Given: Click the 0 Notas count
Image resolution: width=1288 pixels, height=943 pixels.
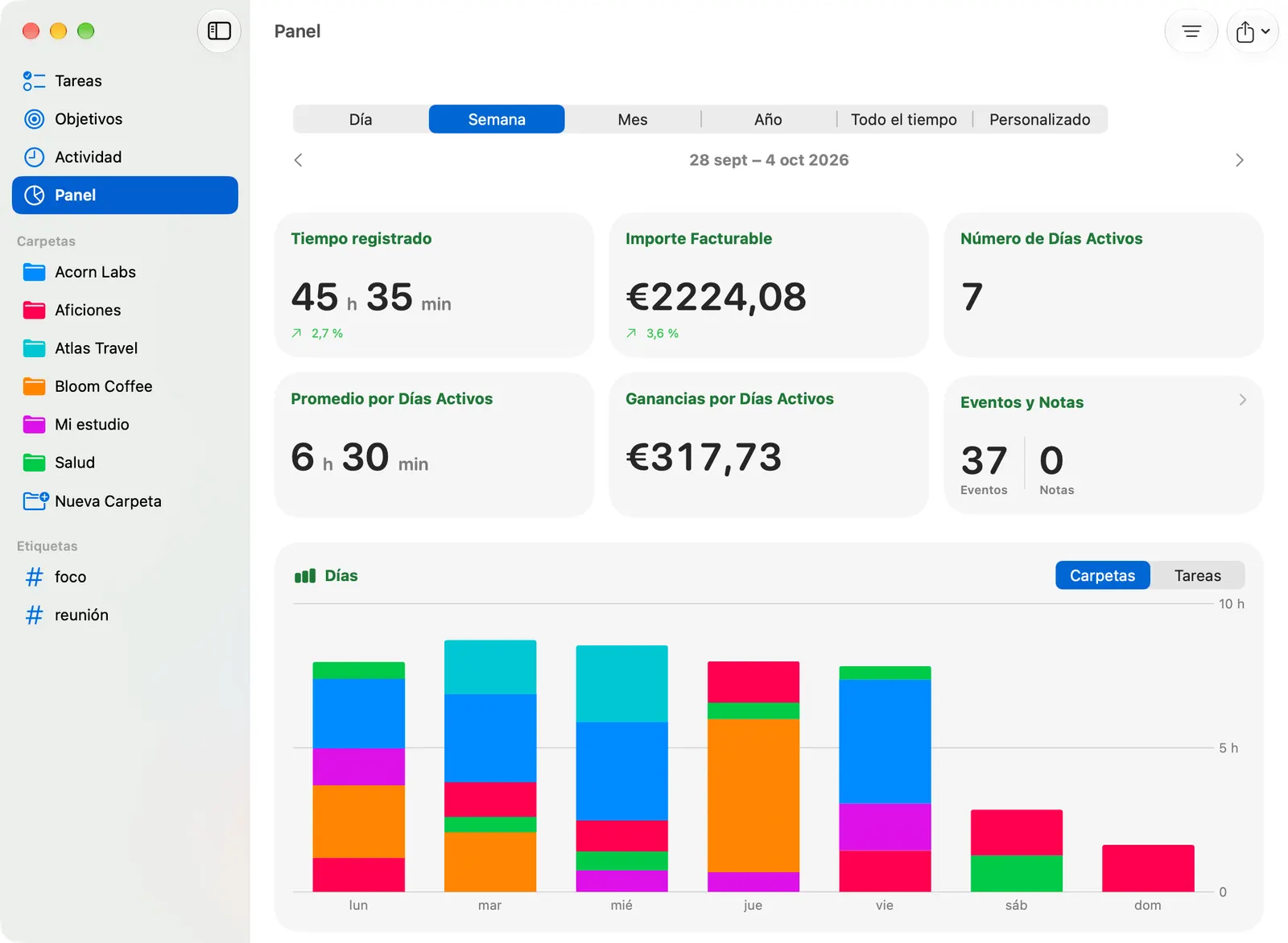Looking at the screenshot, I should click(1056, 469).
